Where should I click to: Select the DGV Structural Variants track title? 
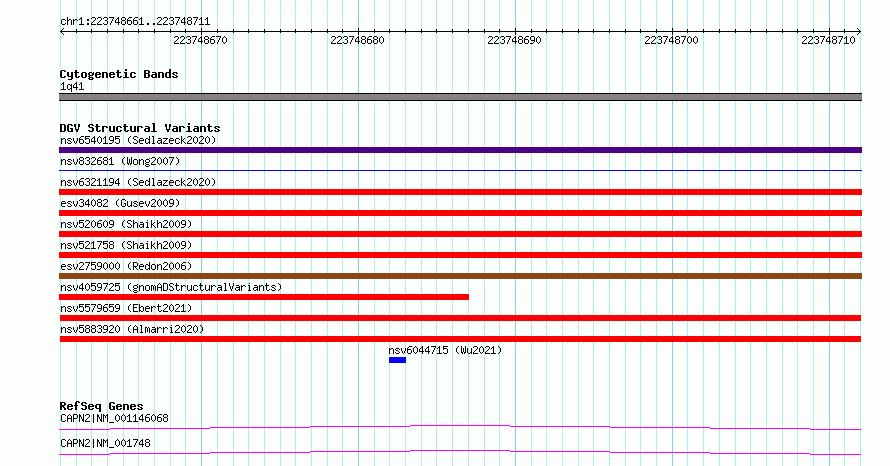[x=140, y=128]
